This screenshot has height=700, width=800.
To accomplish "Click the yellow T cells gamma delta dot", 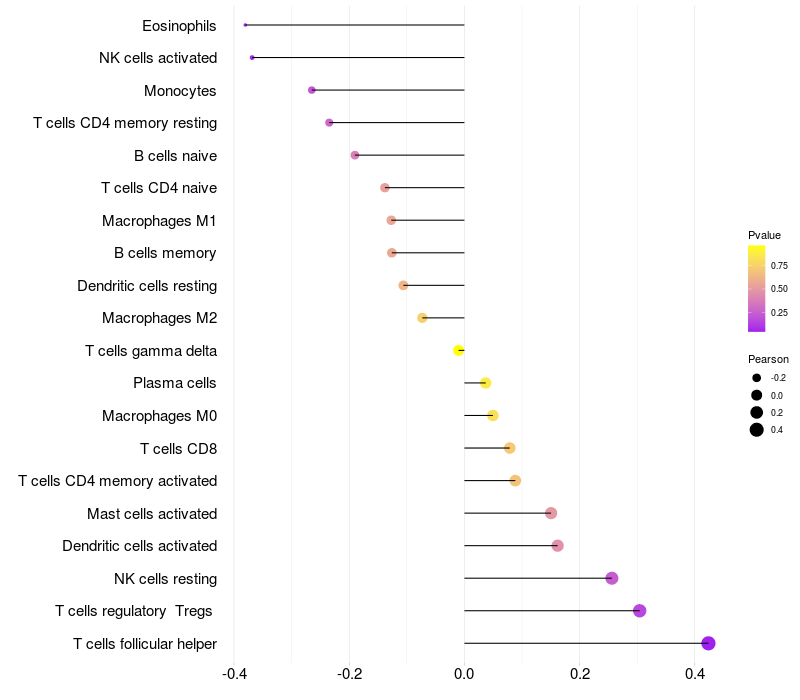I will [x=459, y=351].
